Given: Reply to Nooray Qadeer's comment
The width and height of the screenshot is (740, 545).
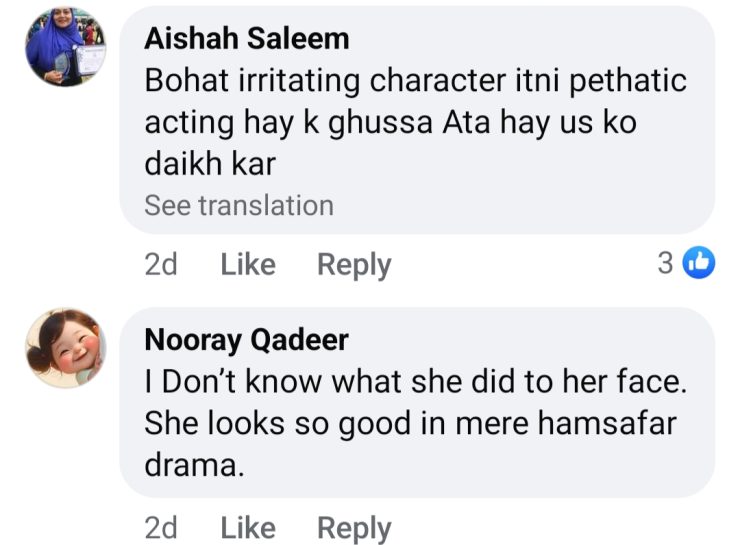Looking at the screenshot, I should pos(354,527).
